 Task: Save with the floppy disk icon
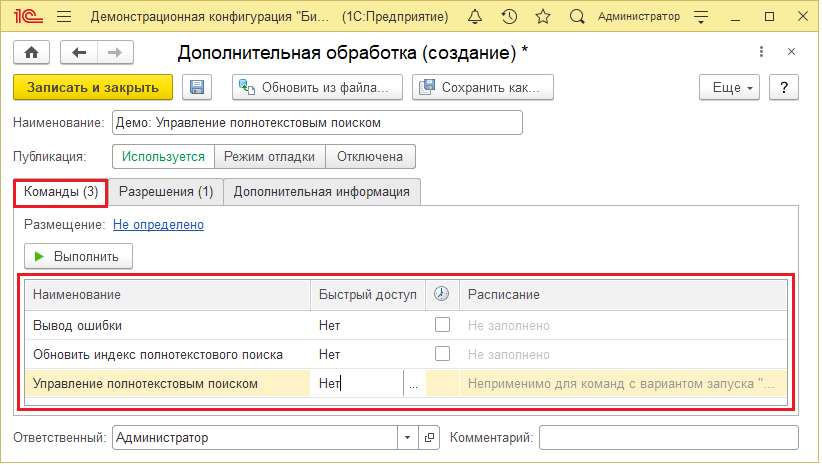coord(197,87)
